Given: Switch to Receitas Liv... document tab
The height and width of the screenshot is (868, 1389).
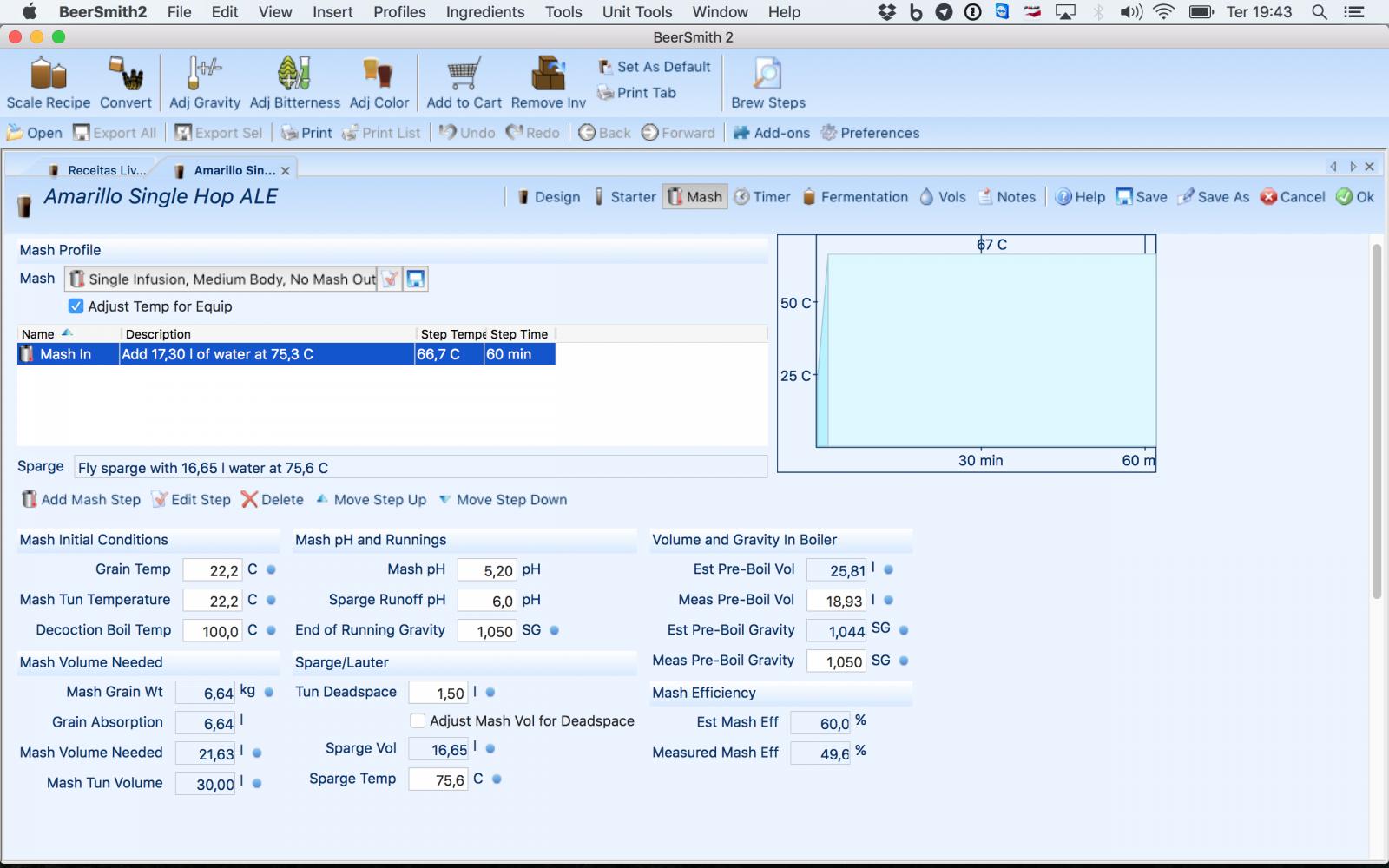Looking at the screenshot, I should pos(97,170).
